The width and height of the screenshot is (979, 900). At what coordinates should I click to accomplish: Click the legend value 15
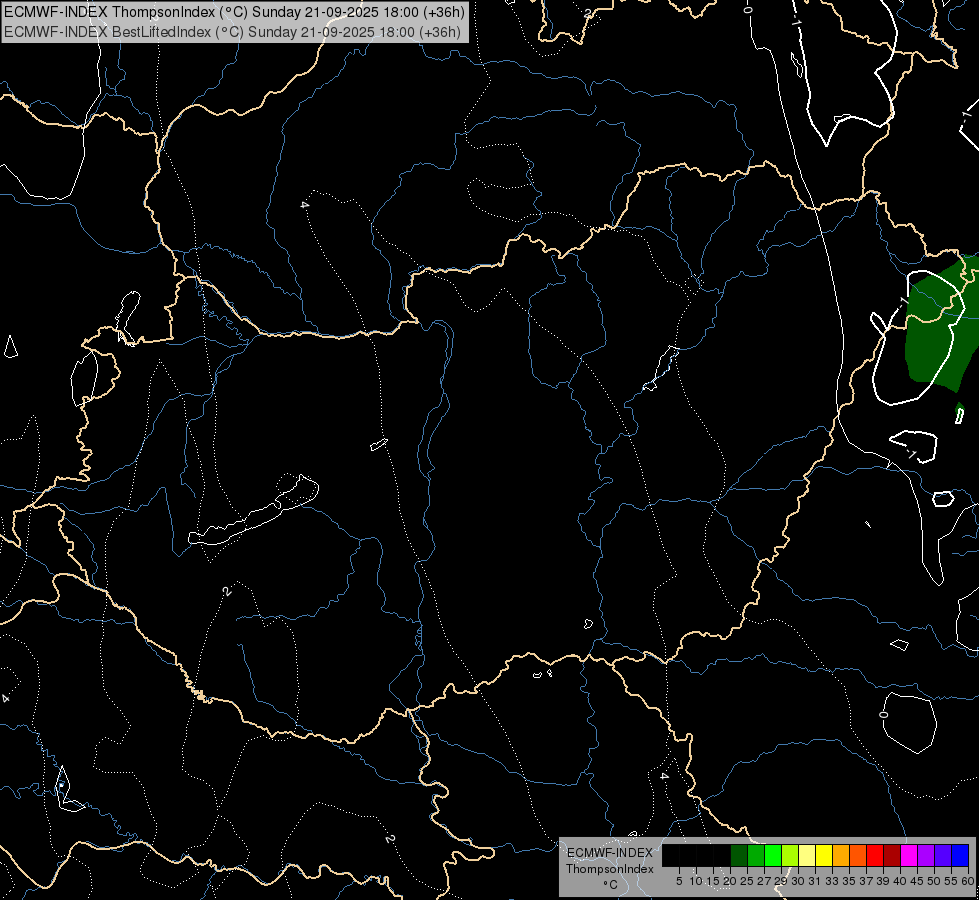tap(714, 881)
